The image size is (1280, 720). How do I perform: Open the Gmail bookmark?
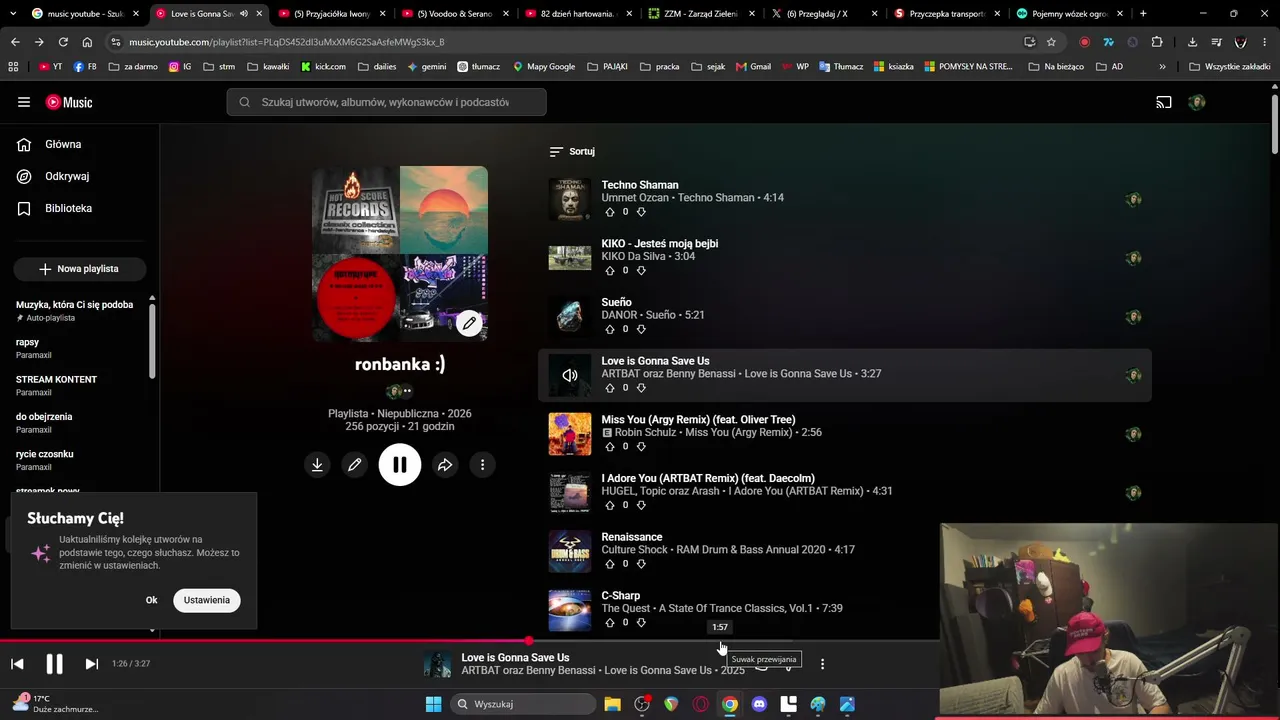753,67
